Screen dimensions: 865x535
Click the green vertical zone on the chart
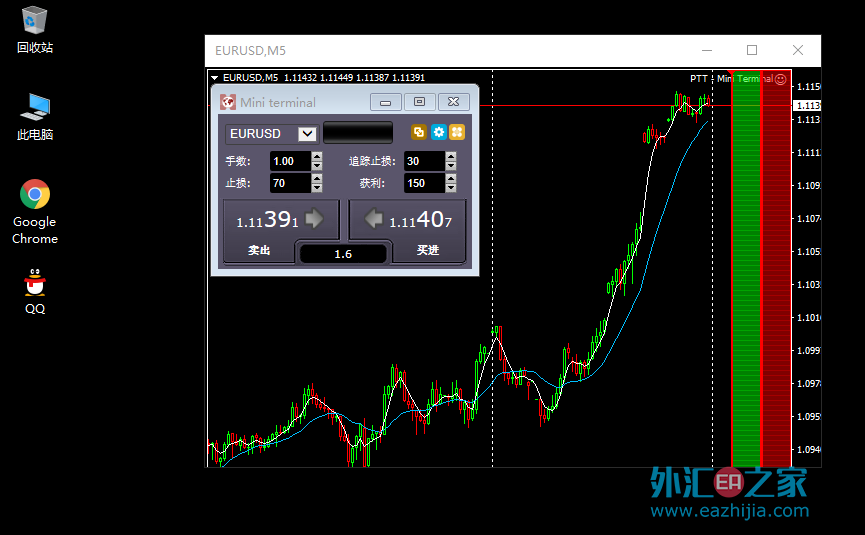pyautogui.click(x=746, y=270)
